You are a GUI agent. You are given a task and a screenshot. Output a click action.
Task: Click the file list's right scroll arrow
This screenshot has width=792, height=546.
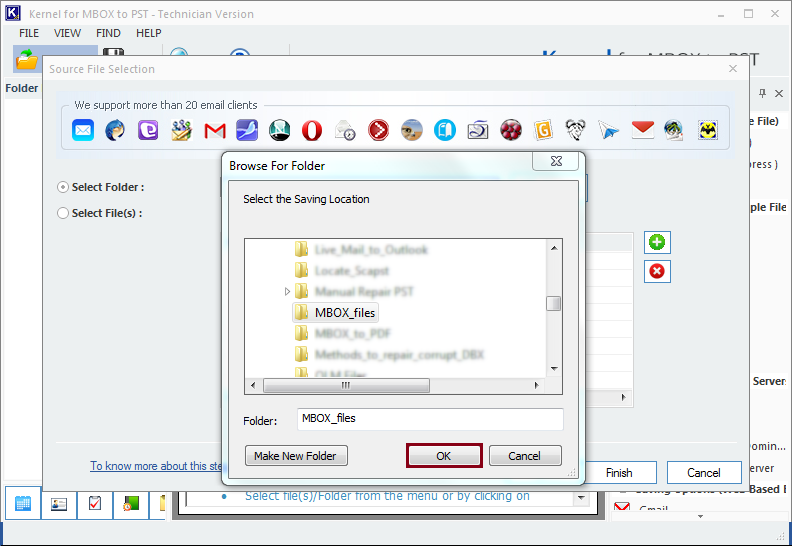(x=623, y=398)
